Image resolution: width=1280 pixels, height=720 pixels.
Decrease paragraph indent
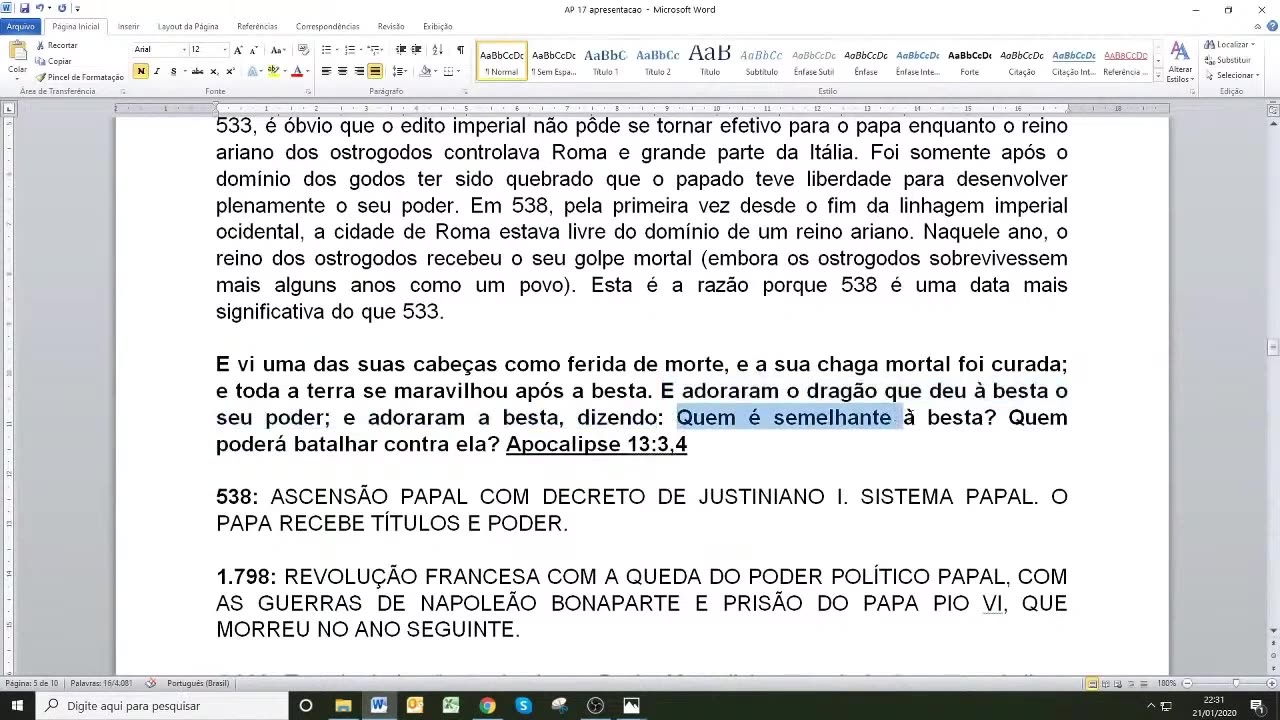tap(401, 50)
